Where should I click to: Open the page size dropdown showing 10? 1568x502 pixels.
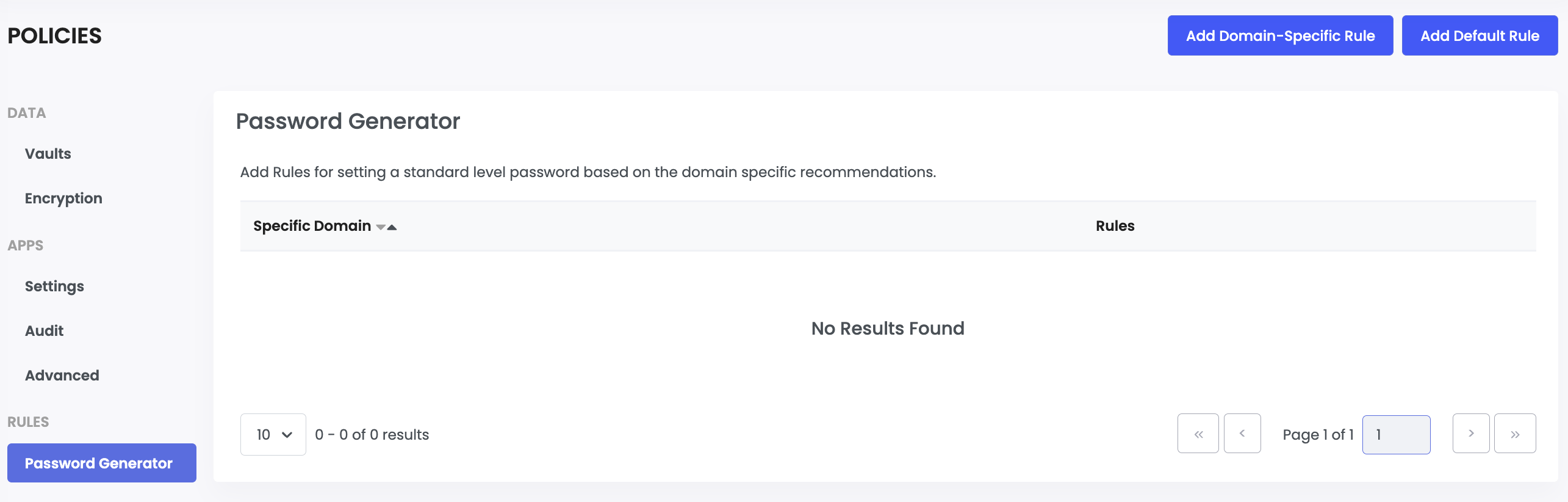pyautogui.click(x=273, y=434)
